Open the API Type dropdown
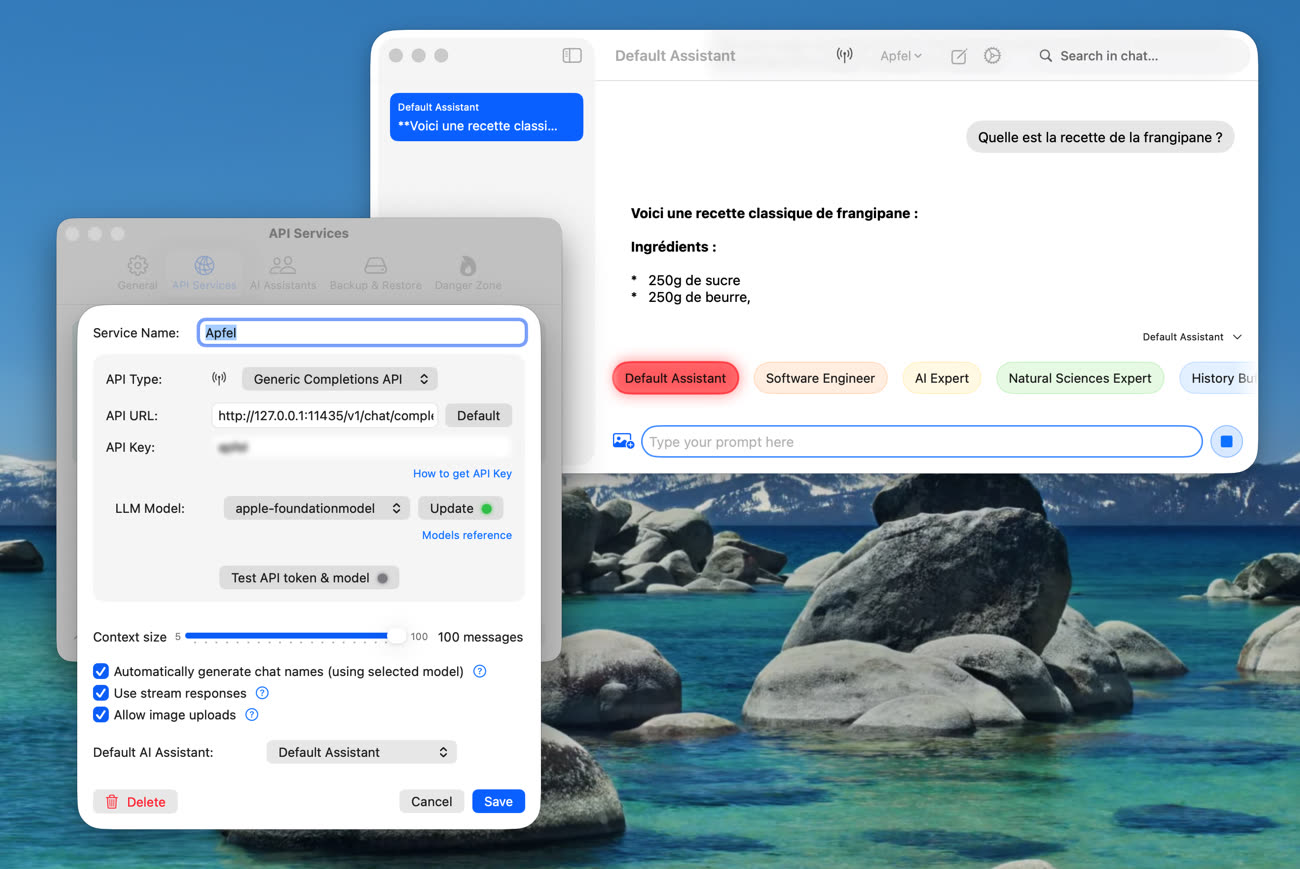1300x869 pixels. (340, 379)
